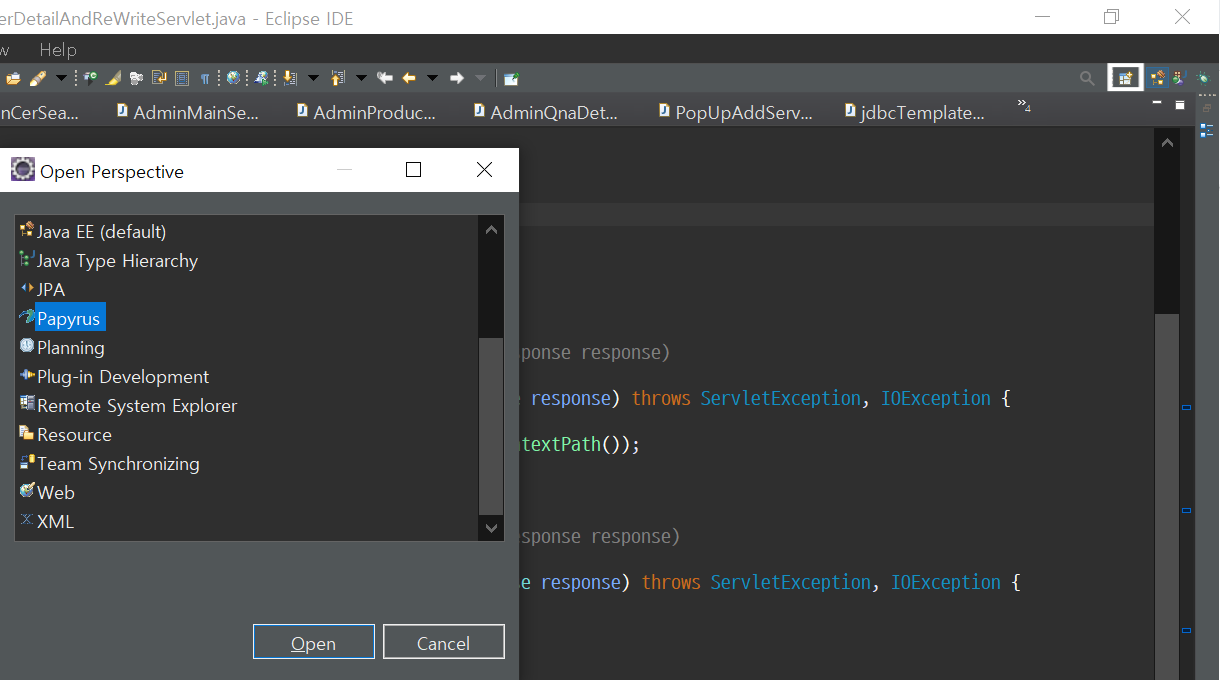The width and height of the screenshot is (1220, 680).
Task: Switch to the AdminMainSe... editor tab
Action: coord(188,113)
